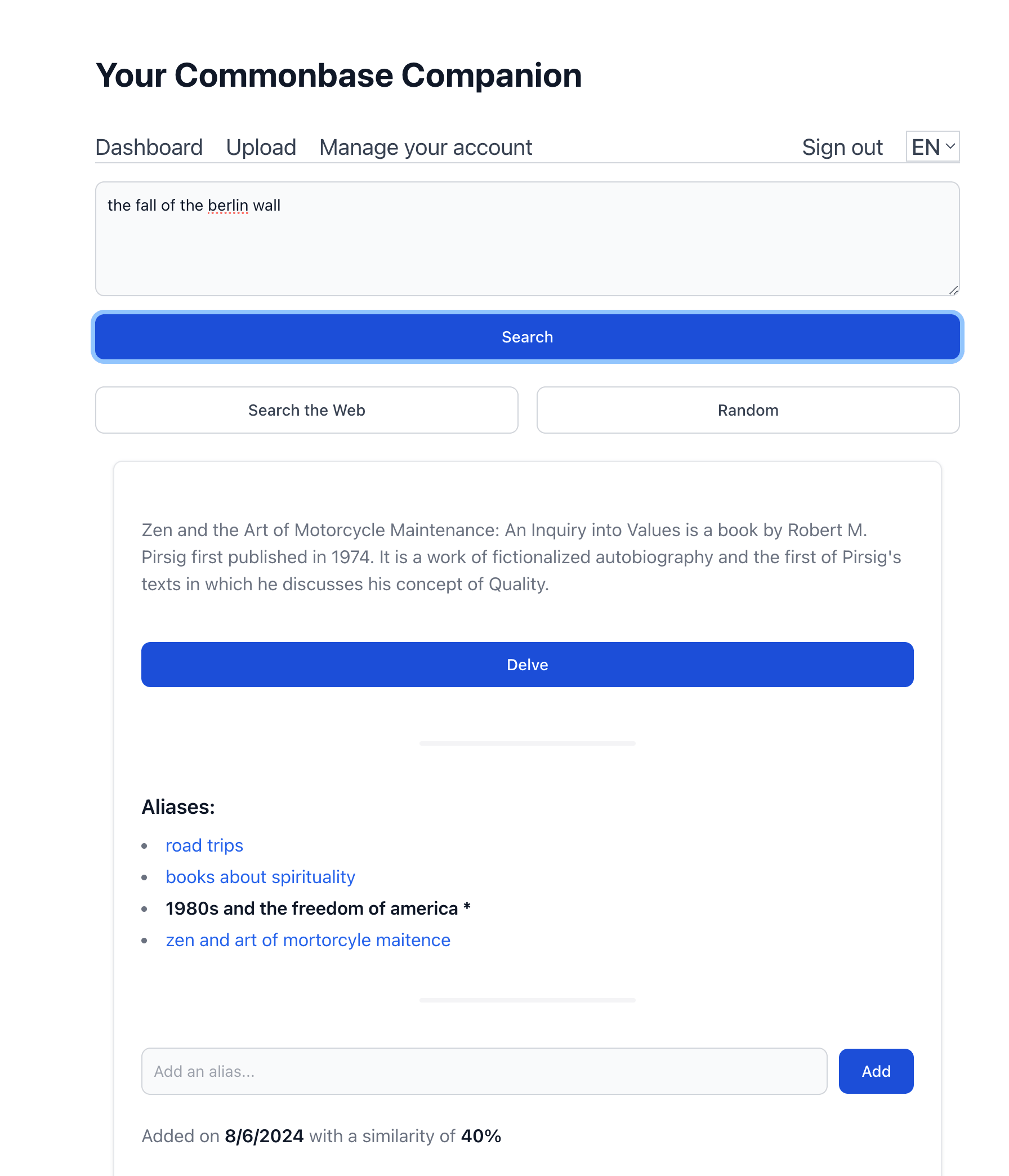This screenshot has width=1009, height=1176.
Task: Go to the Upload page
Action: [261, 148]
